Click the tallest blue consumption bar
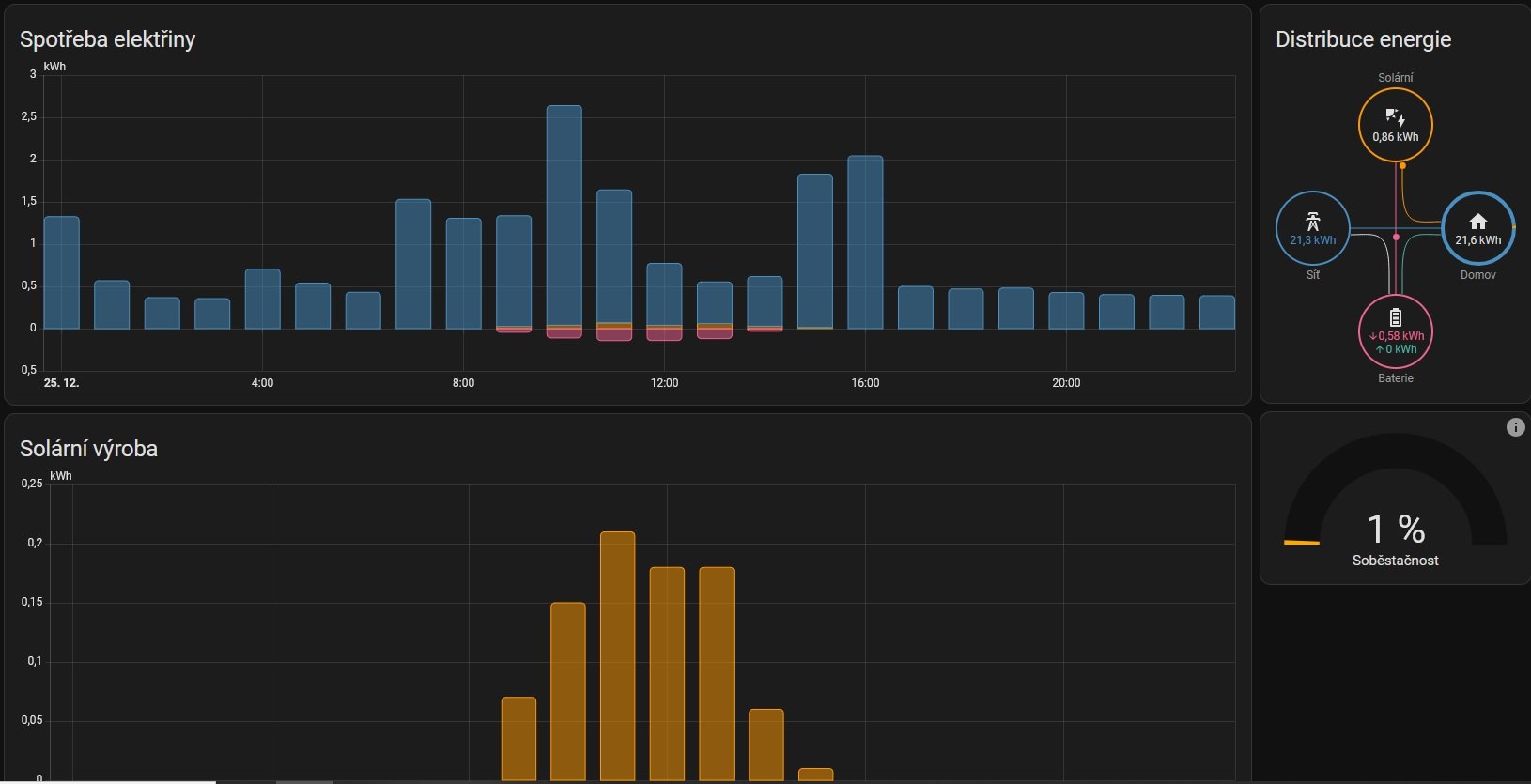Viewport: 1531px width, 784px height. (x=564, y=216)
